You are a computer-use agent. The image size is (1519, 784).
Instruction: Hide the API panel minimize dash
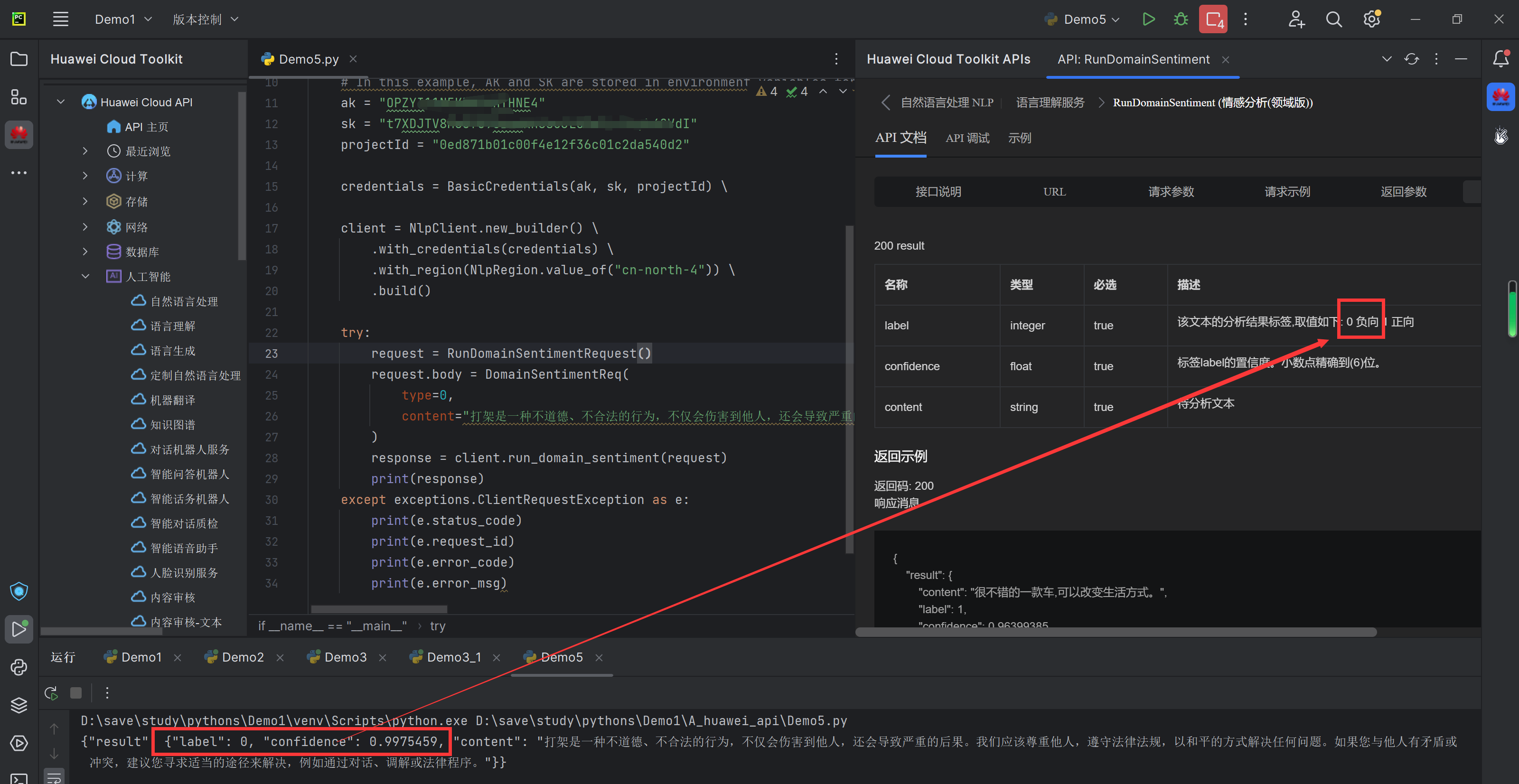point(1461,59)
